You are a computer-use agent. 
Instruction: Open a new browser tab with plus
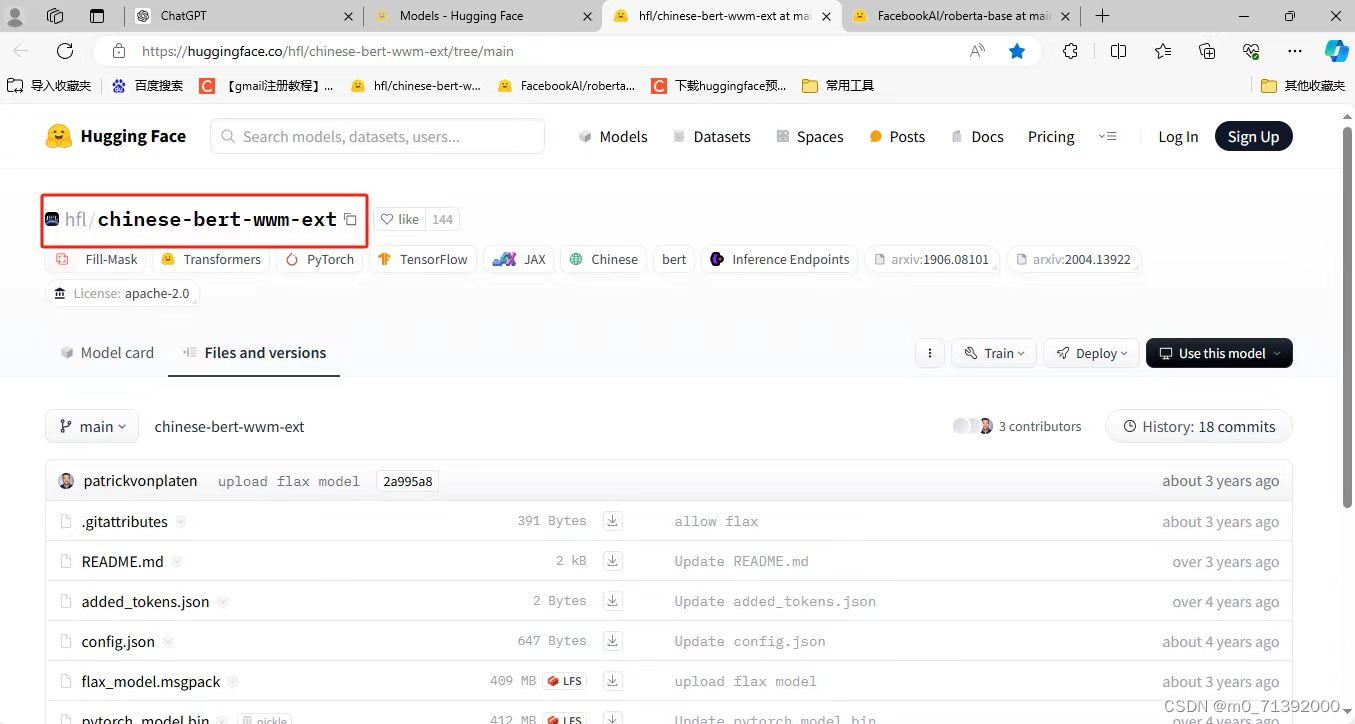tap(1102, 16)
